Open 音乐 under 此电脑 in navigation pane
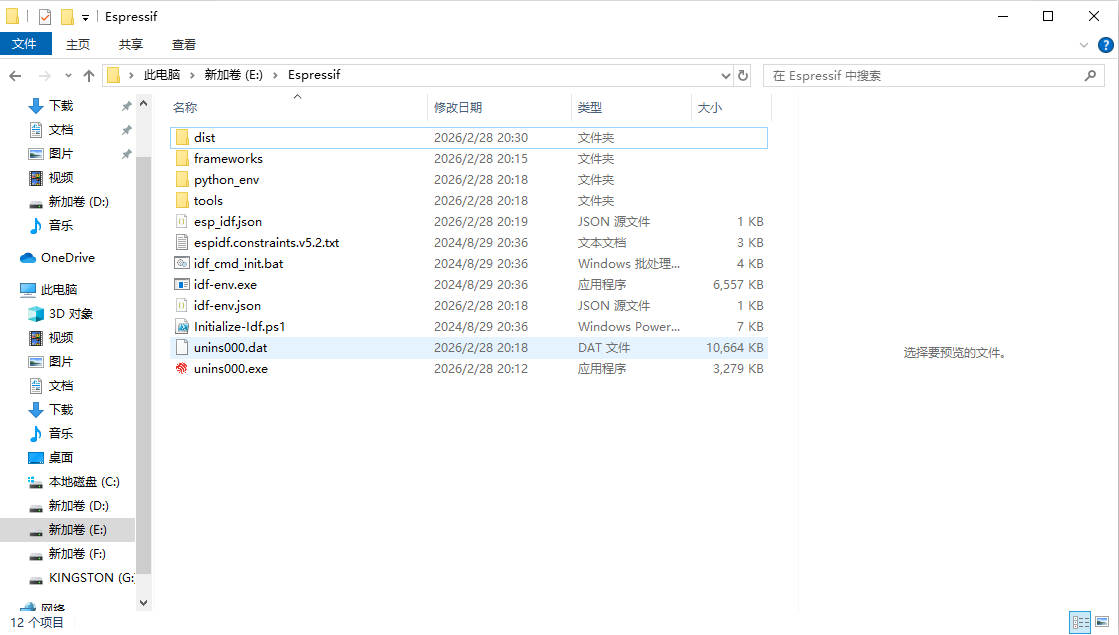The image size is (1119, 635). [61, 434]
